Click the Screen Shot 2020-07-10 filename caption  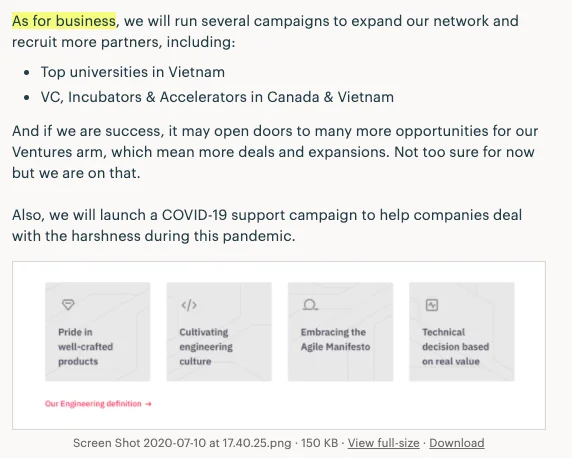click(182, 443)
